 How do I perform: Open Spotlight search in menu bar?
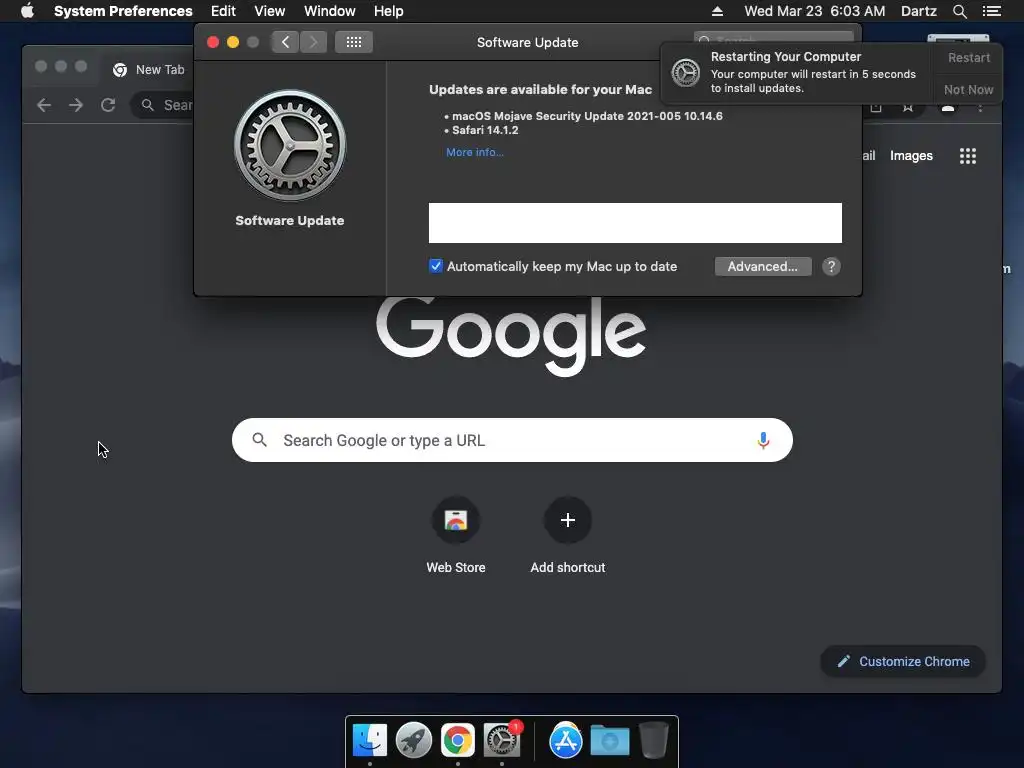[x=959, y=11]
